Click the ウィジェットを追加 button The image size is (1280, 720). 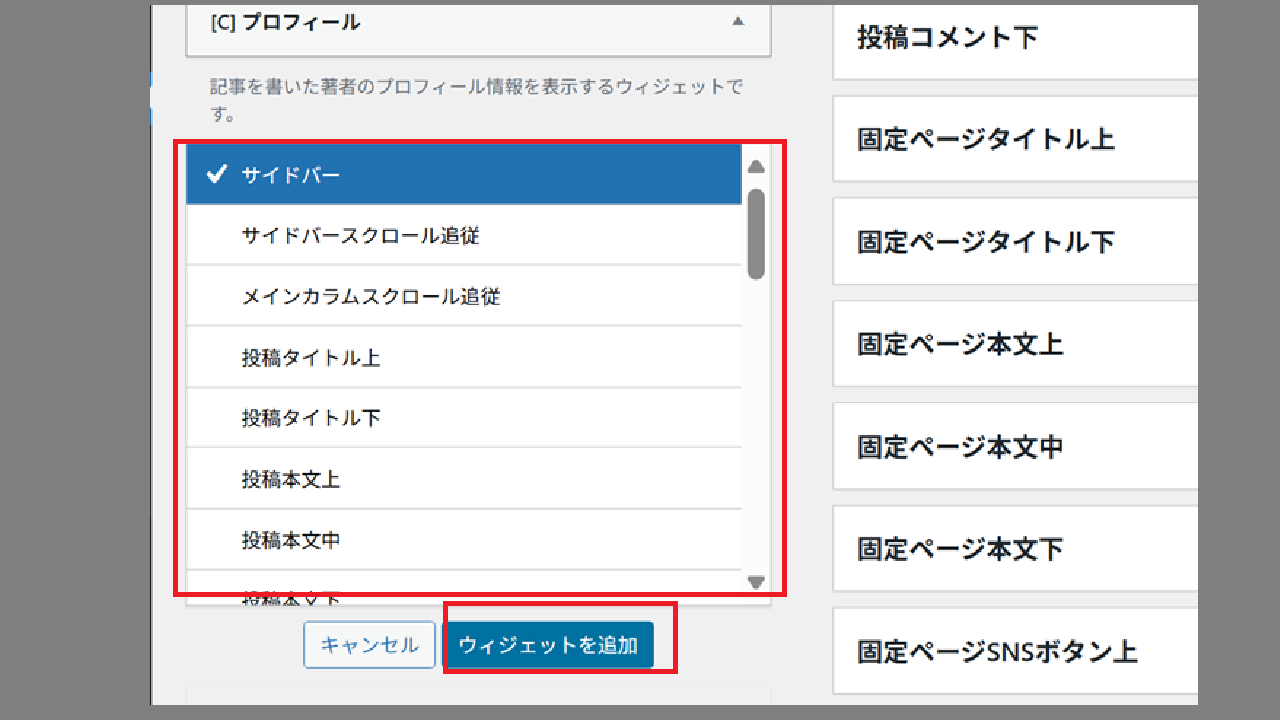pos(548,645)
